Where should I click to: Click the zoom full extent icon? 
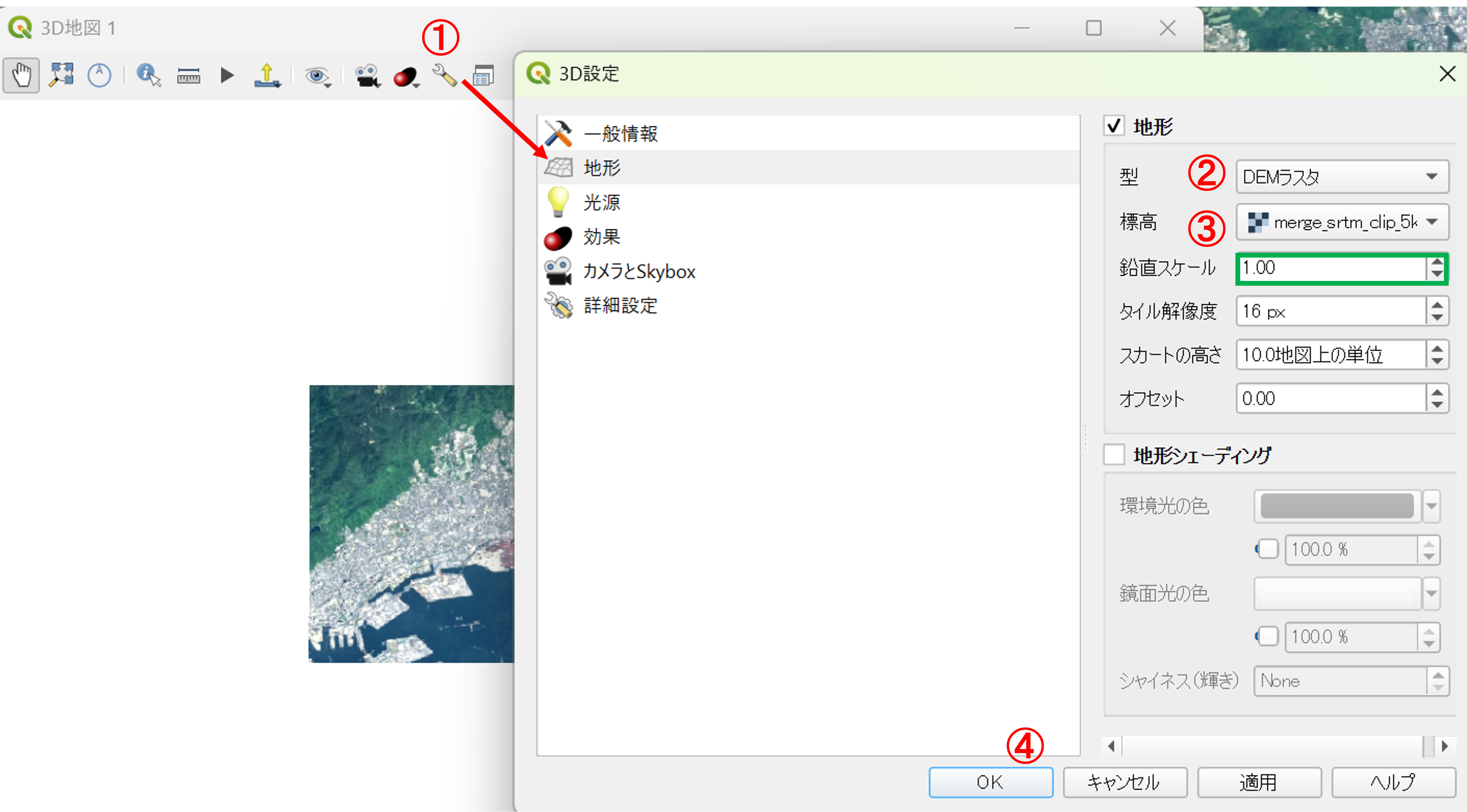(61, 75)
